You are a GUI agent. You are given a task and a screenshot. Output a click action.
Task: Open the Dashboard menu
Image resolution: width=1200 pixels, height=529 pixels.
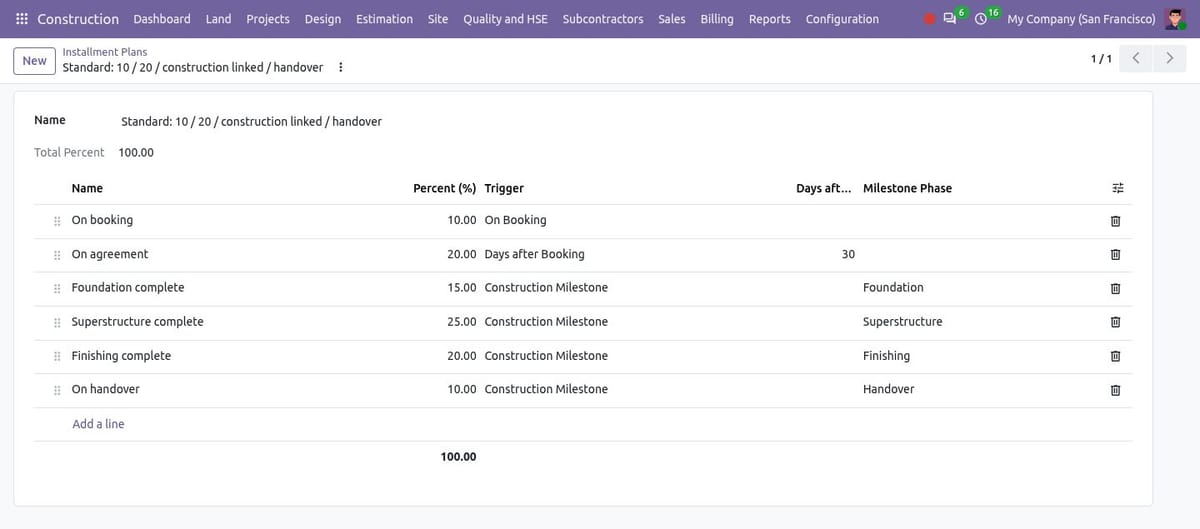(x=162, y=19)
